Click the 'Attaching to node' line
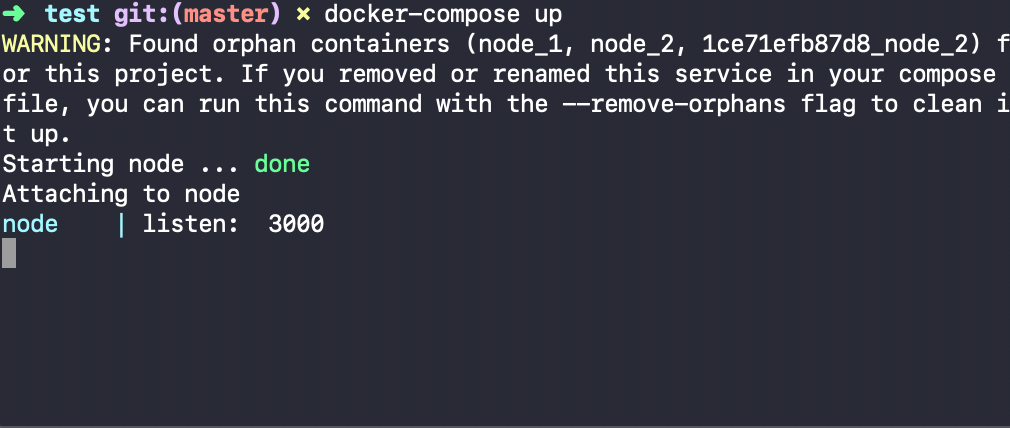Image resolution: width=1010 pixels, height=428 pixels. [121, 194]
